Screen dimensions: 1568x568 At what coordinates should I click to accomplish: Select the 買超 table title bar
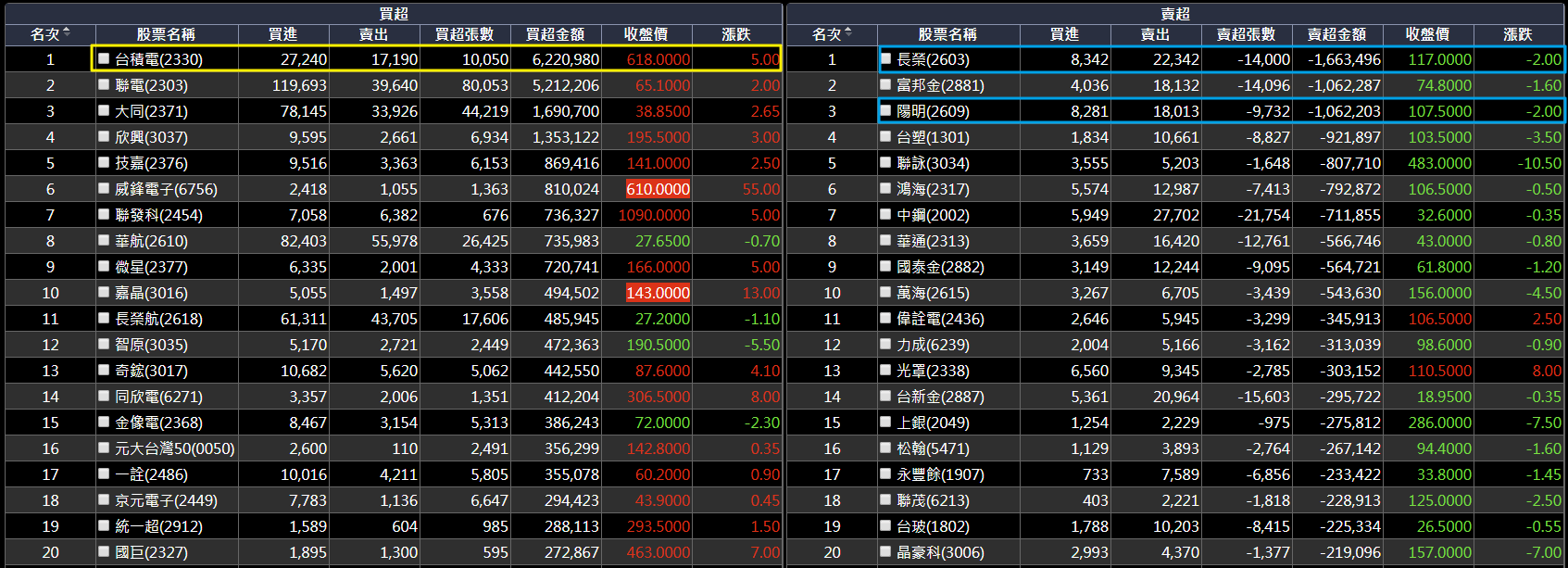click(x=394, y=13)
